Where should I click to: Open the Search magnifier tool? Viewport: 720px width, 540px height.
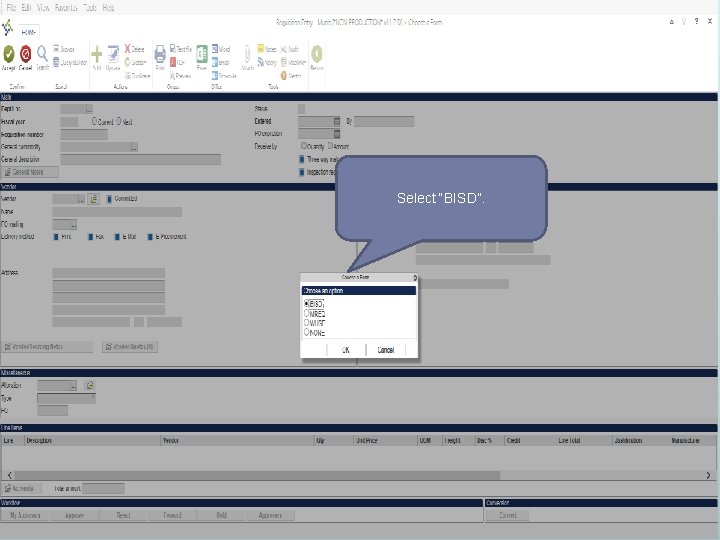pyautogui.click(x=42, y=54)
